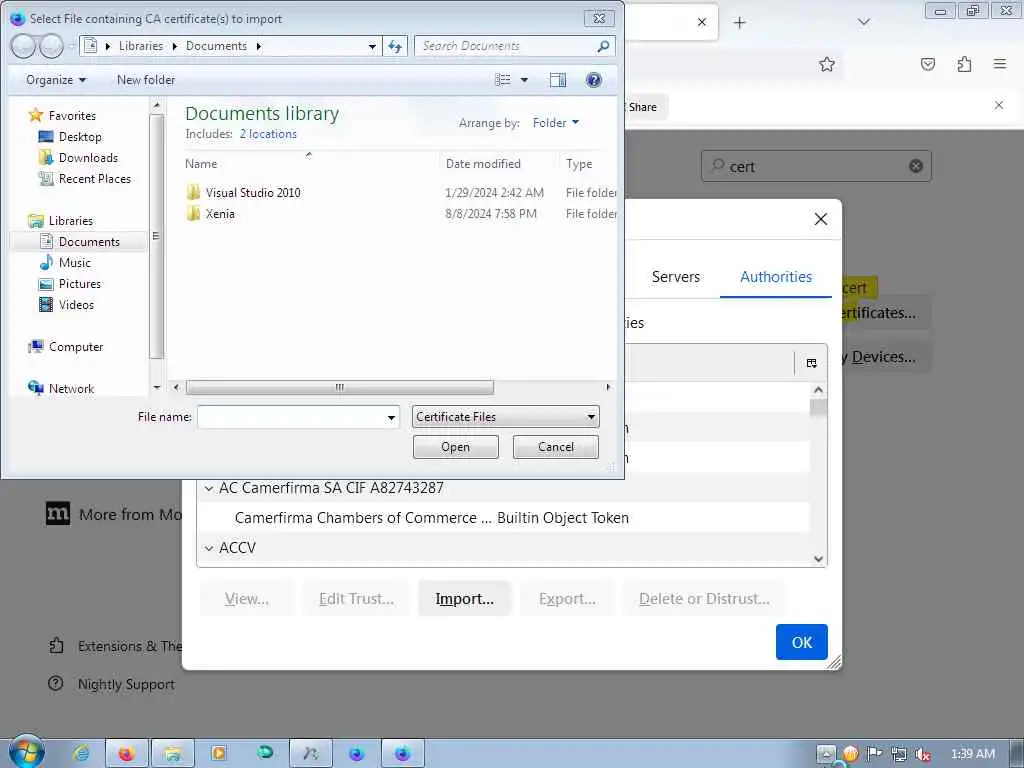Switch to the Authorities tab
The width and height of the screenshot is (1024, 768).
[776, 277]
